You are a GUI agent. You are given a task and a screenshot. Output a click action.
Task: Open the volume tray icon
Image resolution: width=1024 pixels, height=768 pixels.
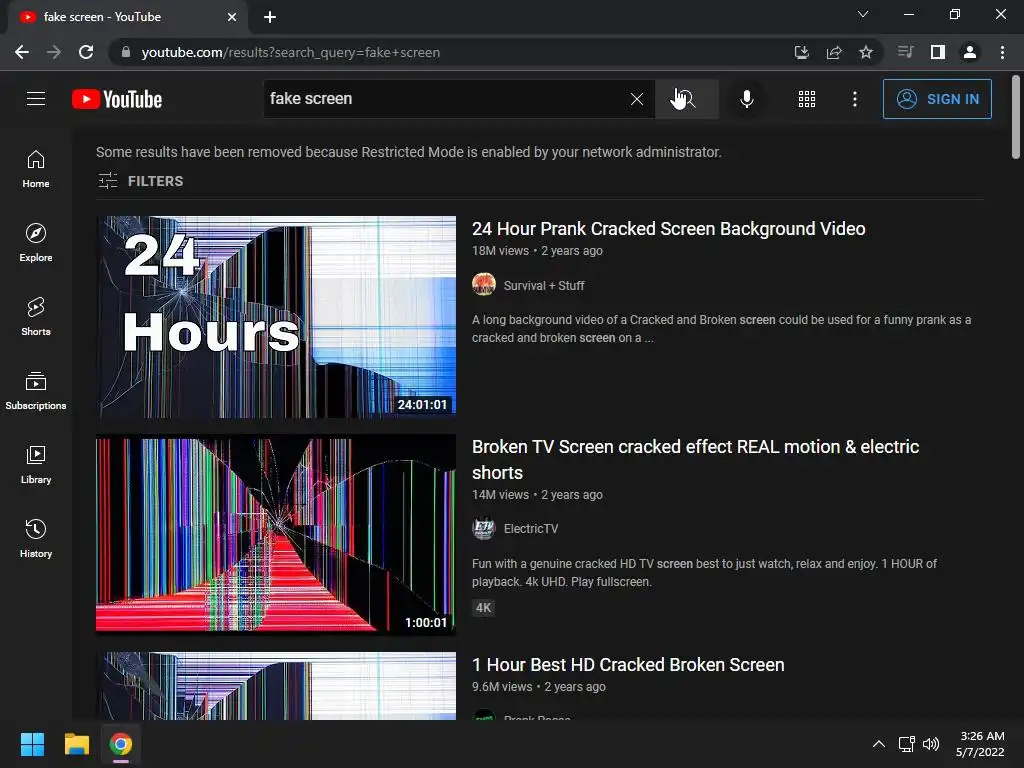pyautogui.click(x=931, y=744)
